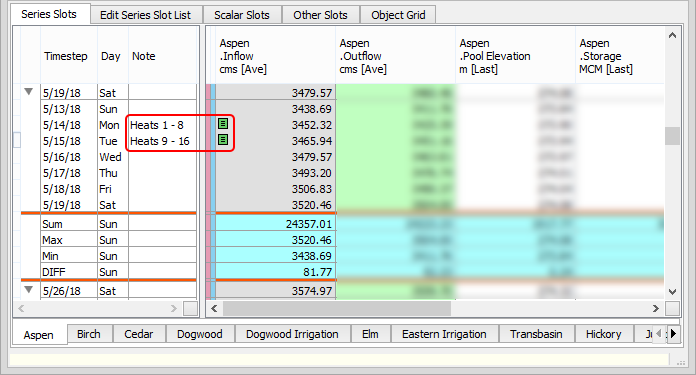Show previous sheet tabs with the left arrow
This screenshot has width=696, height=375.
(659, 333)
